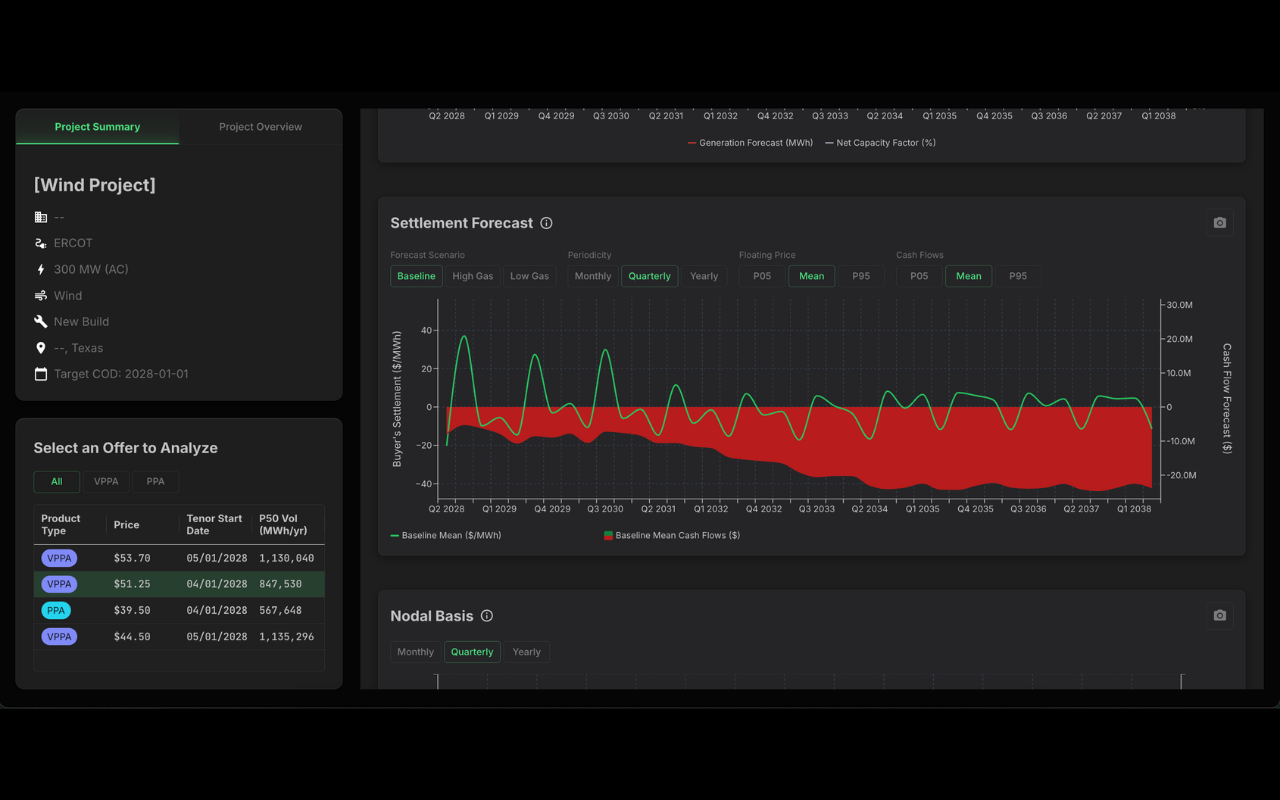Choose Cash Flows P95
The width and height of the screenshot is (1280, 800).
pos(1018,276)
